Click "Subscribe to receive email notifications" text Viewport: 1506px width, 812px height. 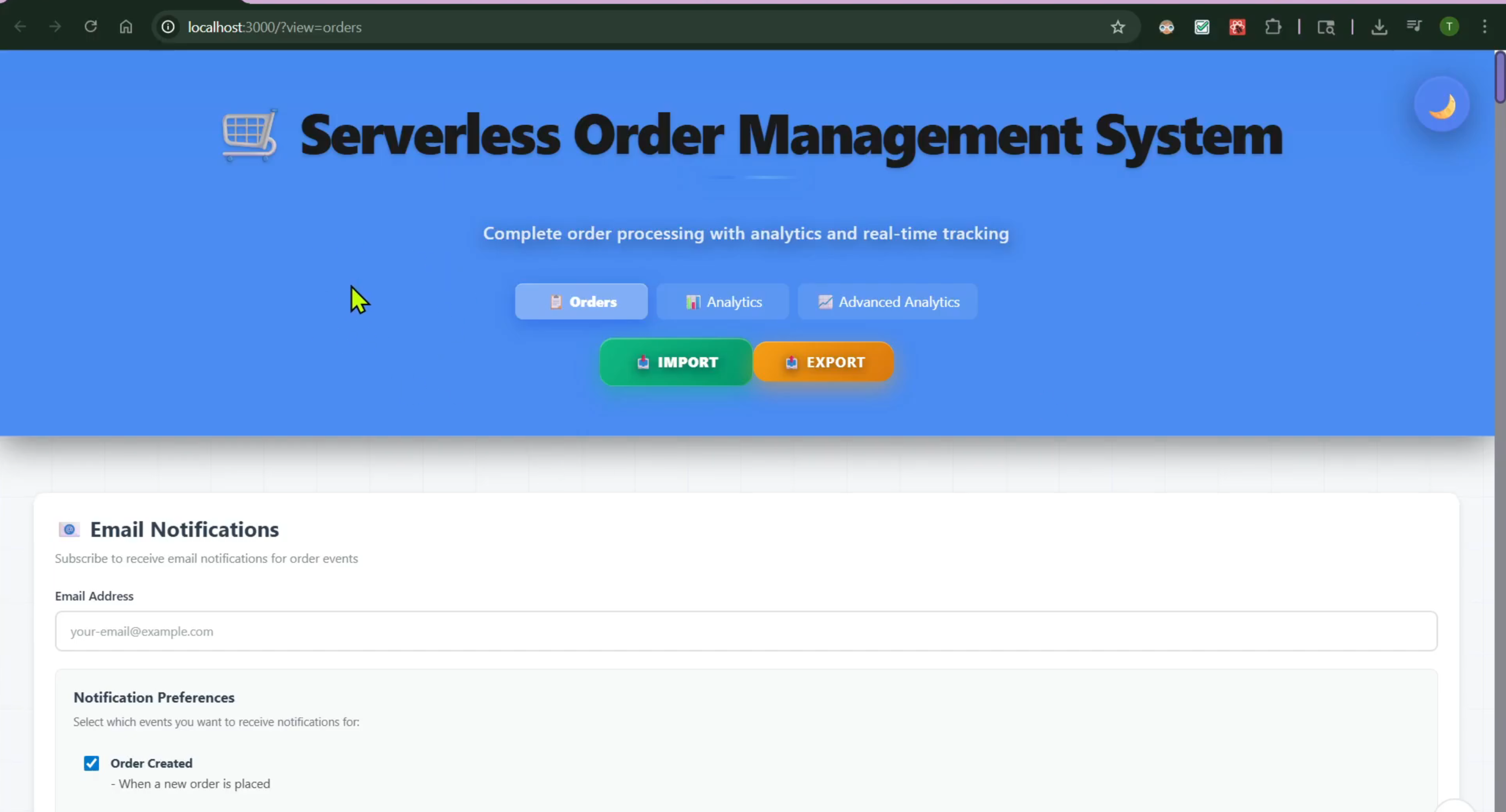pyautogui.click(x=207, y=558)
